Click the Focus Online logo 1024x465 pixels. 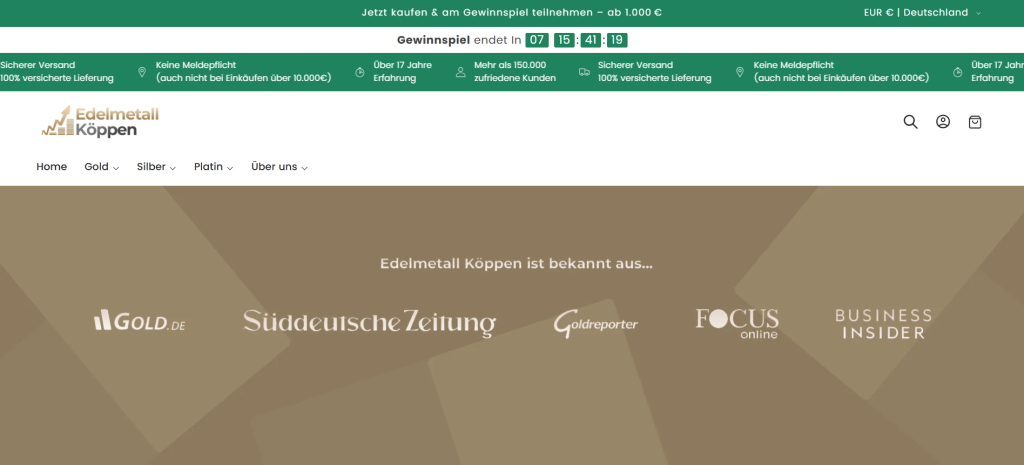click(x=737, y=322)
